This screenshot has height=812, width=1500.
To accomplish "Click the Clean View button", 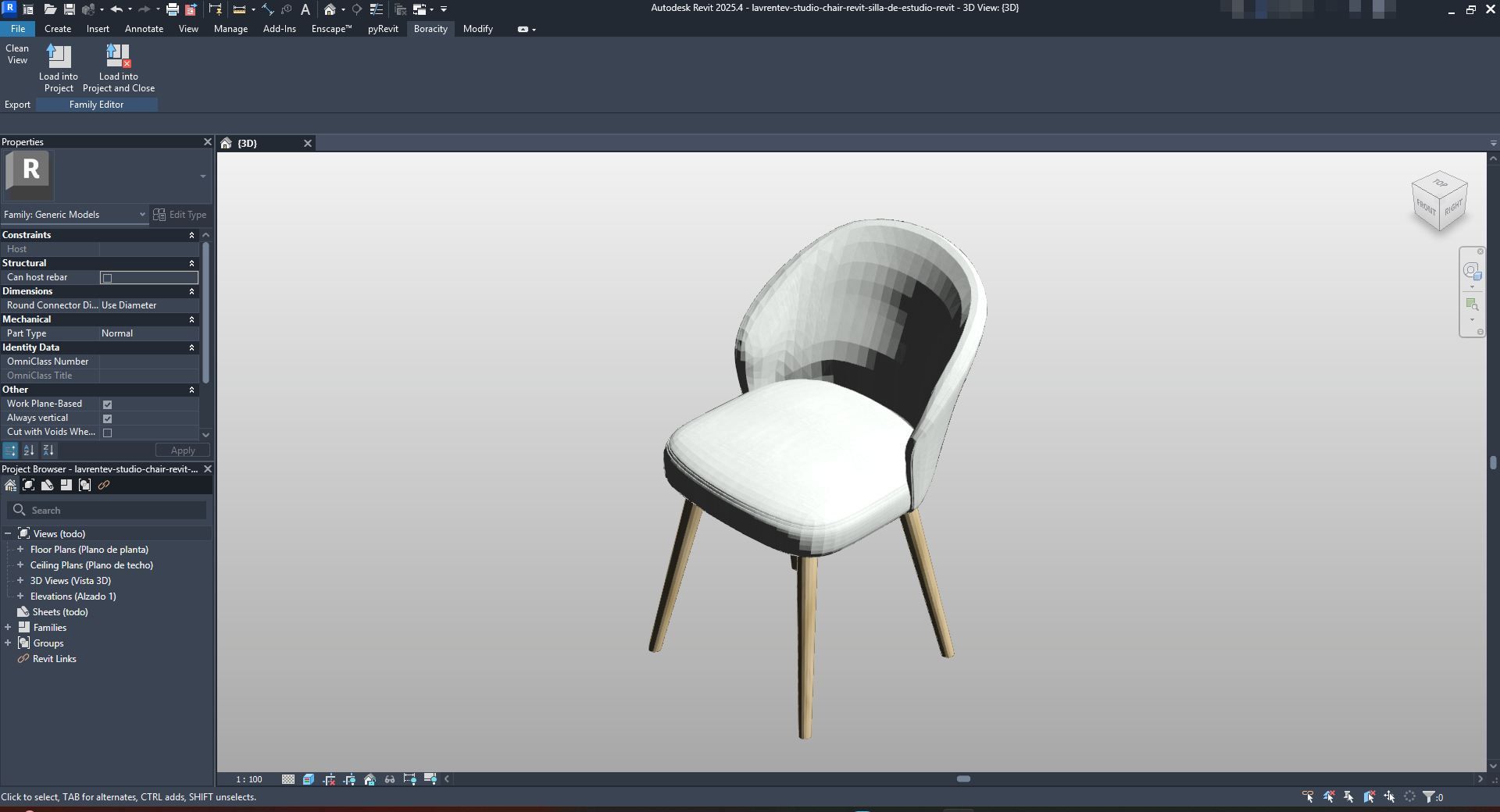I will (x=17, y=54).
